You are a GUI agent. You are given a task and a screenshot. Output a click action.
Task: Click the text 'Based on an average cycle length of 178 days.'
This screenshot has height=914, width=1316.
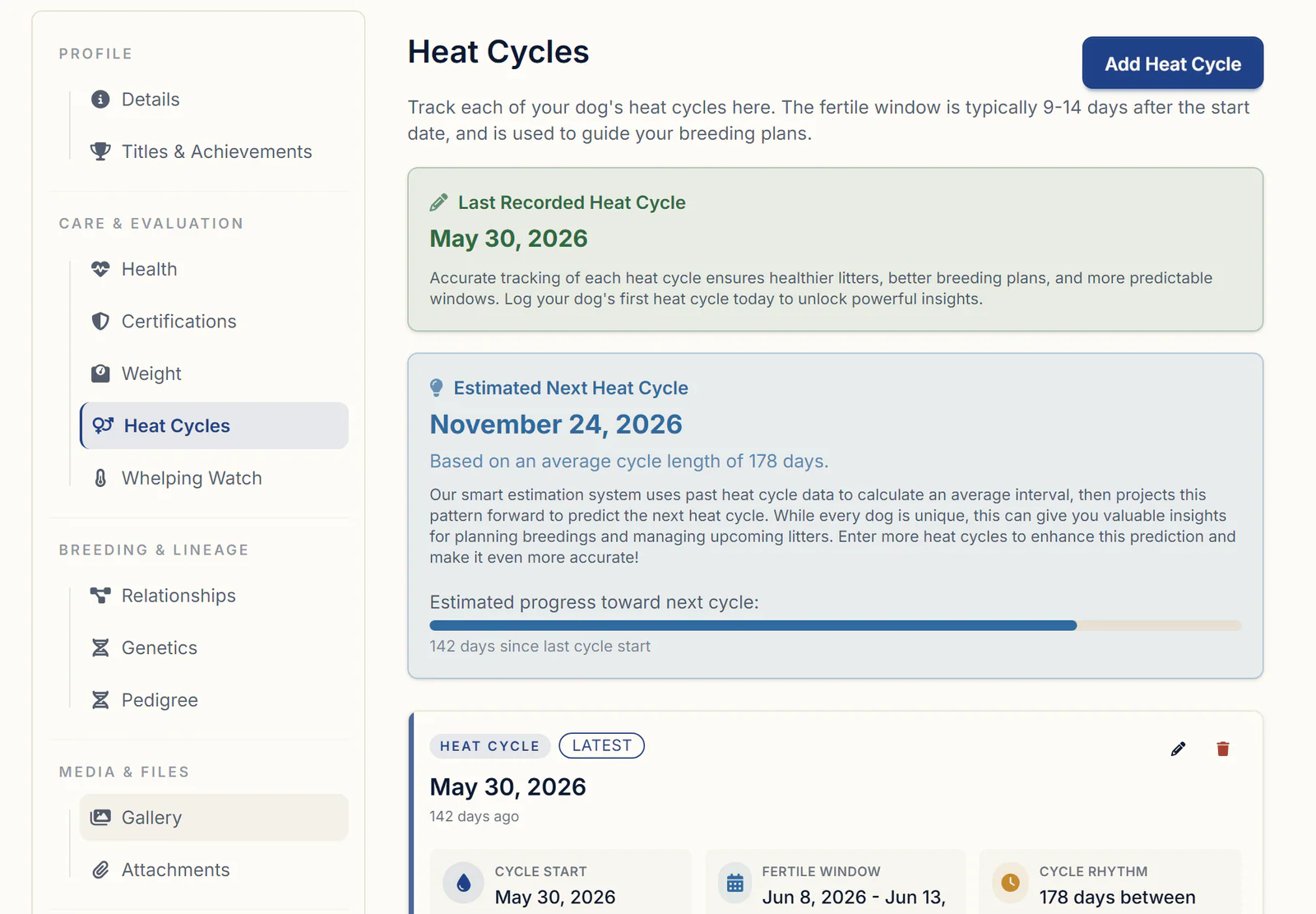pyautogui.click(x=629, y=462)
